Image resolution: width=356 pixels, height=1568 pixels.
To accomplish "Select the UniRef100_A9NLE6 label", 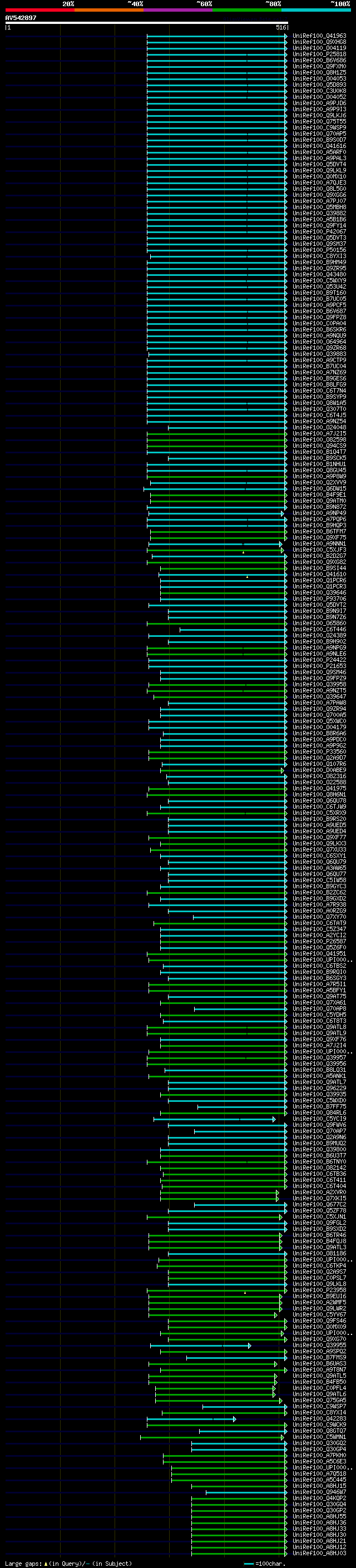I will (319, 654).
